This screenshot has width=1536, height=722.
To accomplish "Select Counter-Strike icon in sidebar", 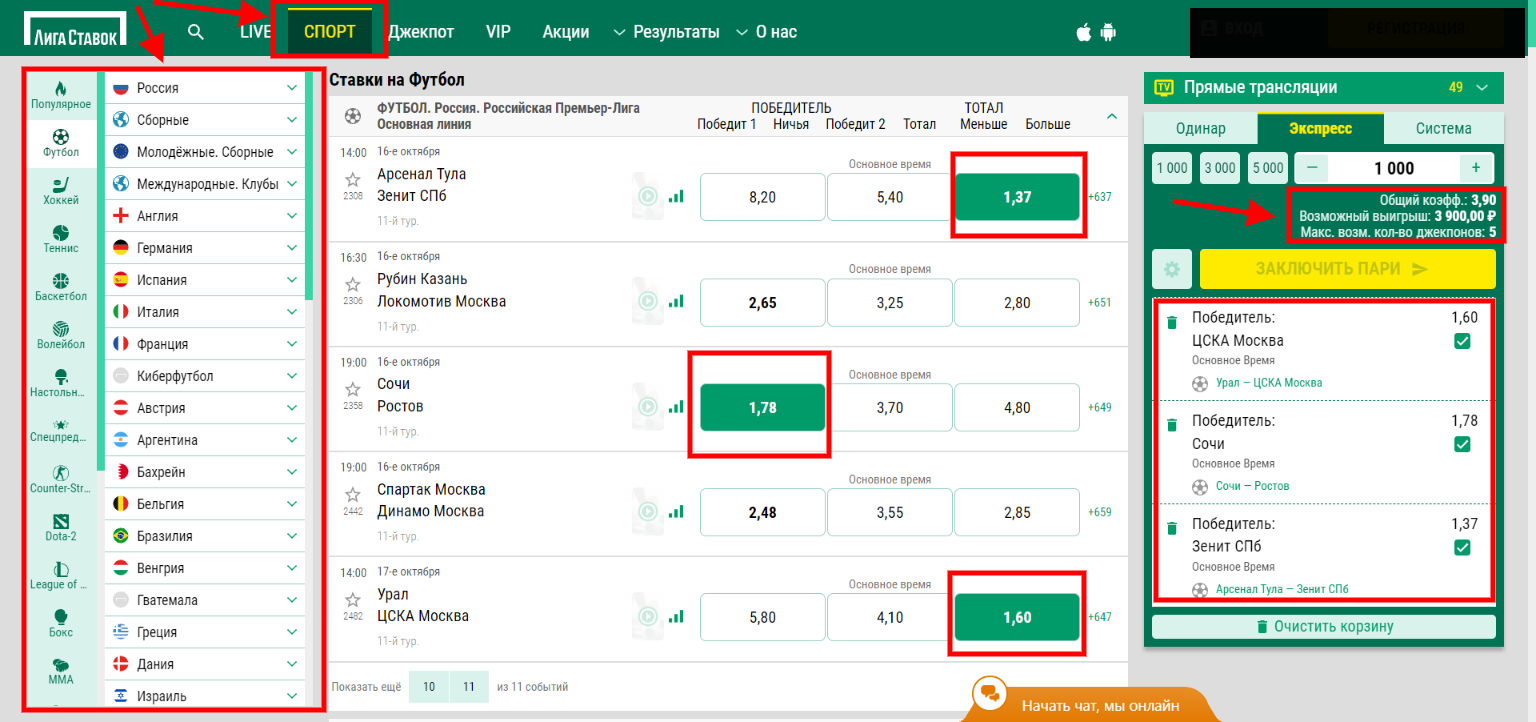I will coord(61,472).
